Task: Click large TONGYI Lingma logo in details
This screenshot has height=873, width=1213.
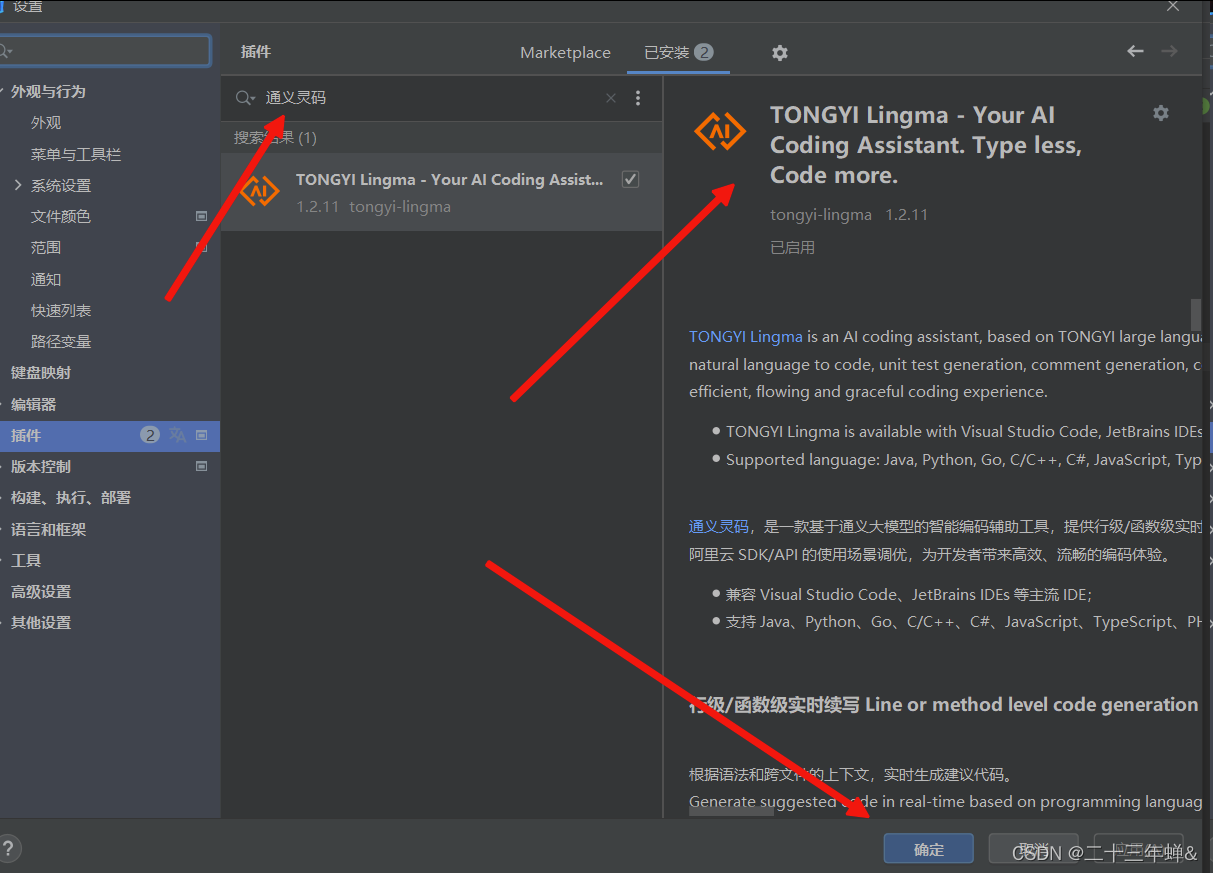Action: tap(720, 130)
